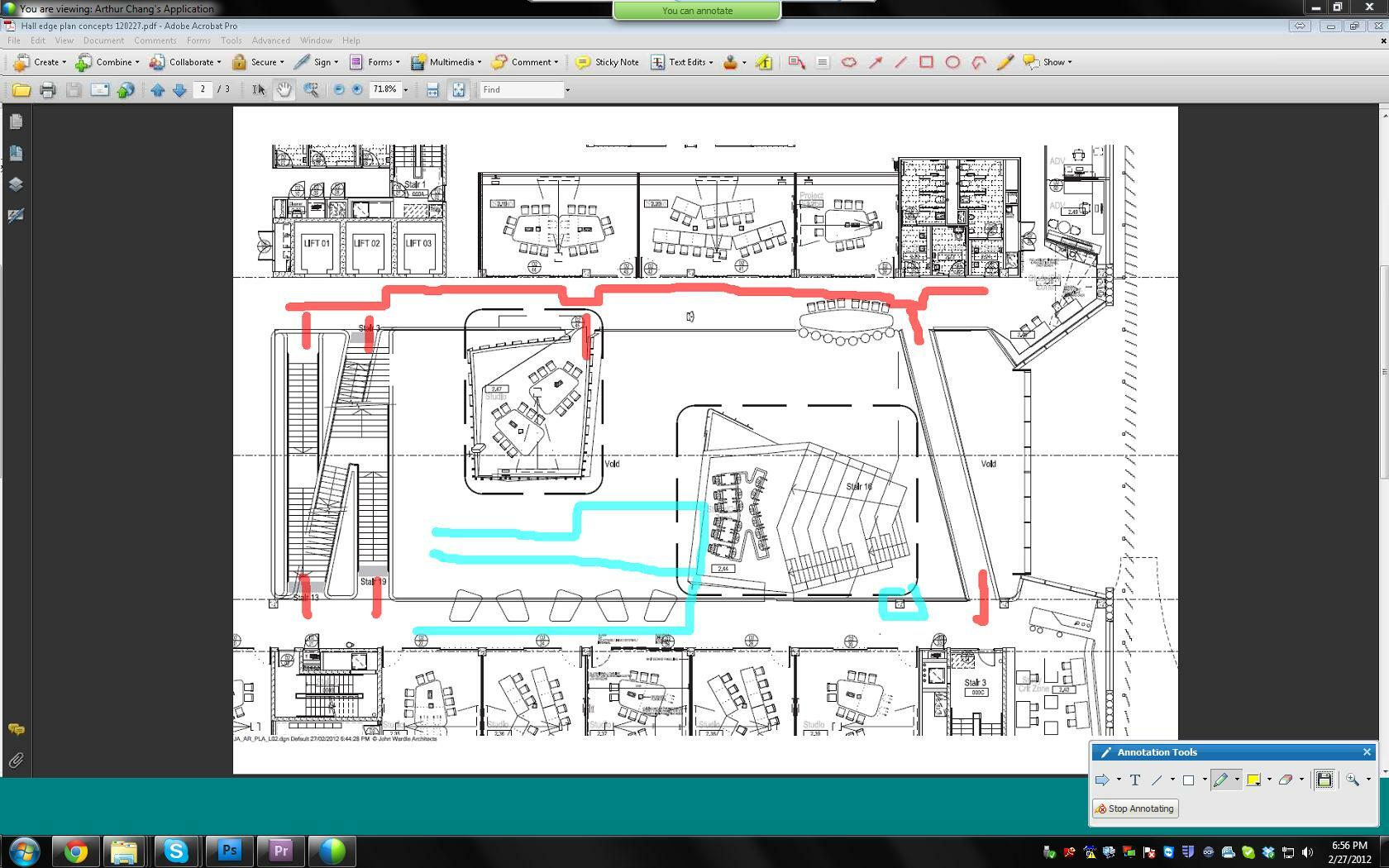The image size is (1389, 868).
Task: Pick the yellow color swatch in Annotation Tools
Action: point(1253,780)
